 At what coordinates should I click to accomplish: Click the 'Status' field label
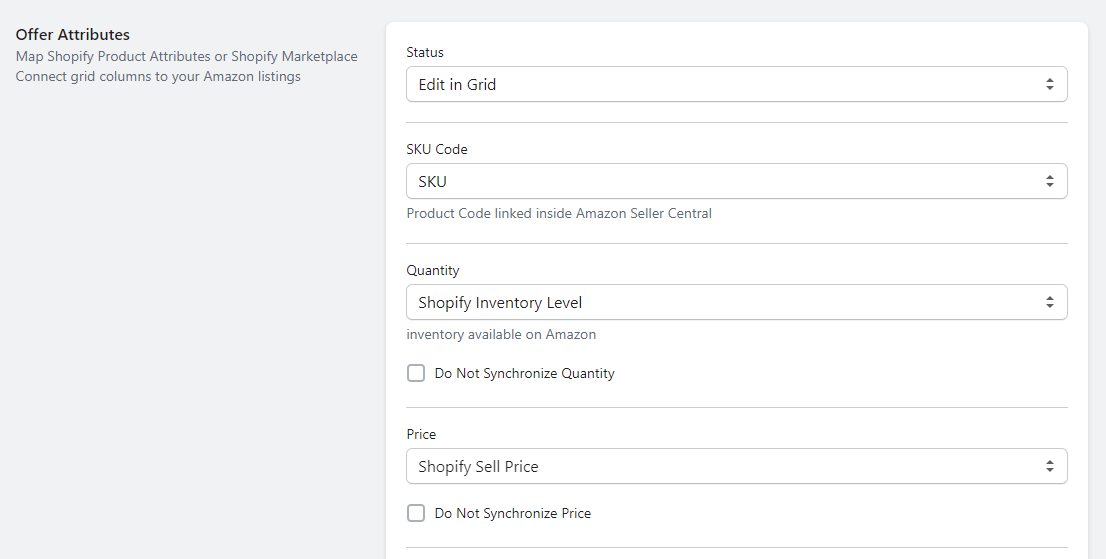click(x=425, y=52)
